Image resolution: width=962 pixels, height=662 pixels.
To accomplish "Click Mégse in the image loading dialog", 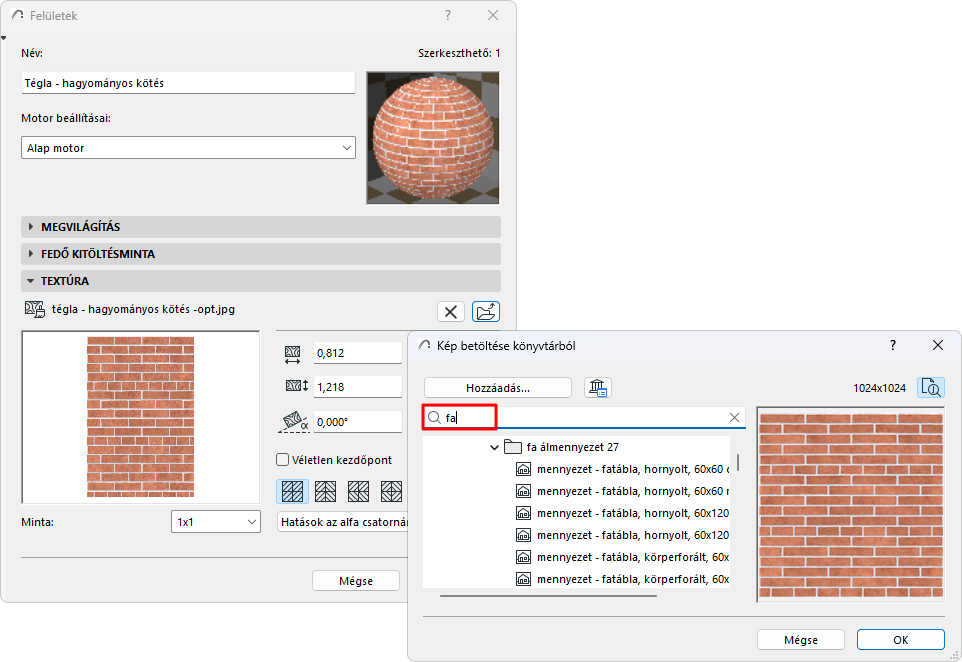I will [801, 640].
